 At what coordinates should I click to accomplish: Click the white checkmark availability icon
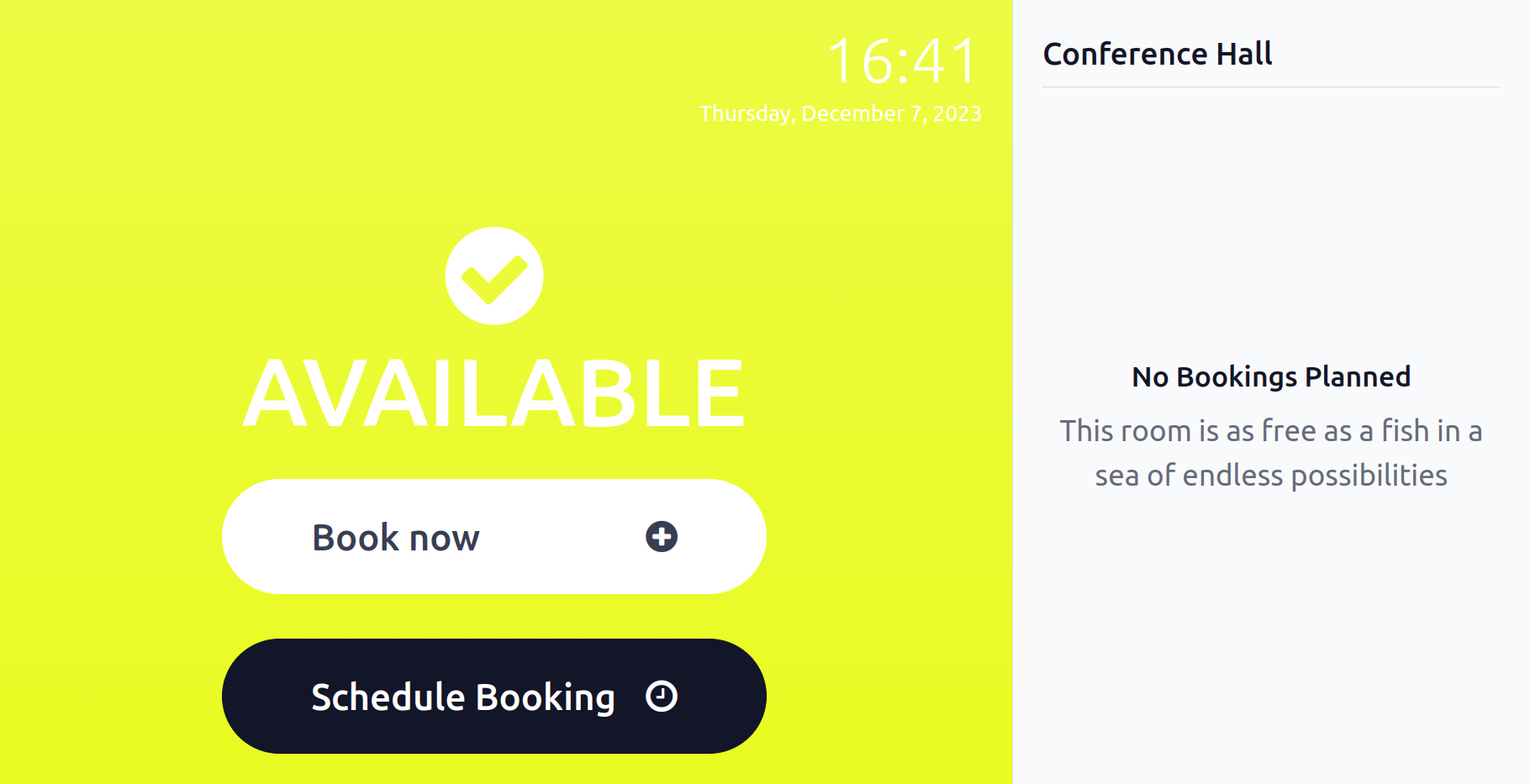(494, 276)
